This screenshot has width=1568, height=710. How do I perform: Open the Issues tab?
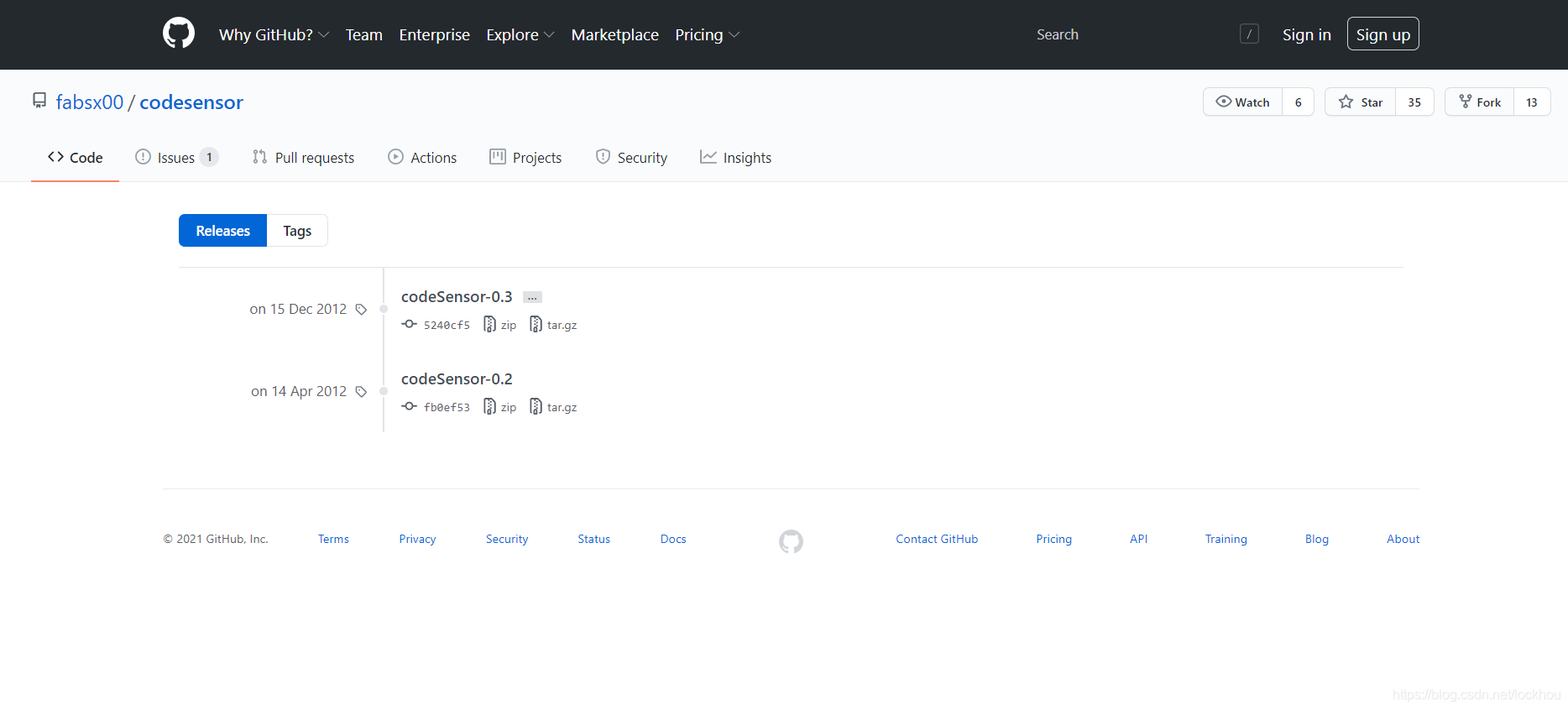[176, 157]
